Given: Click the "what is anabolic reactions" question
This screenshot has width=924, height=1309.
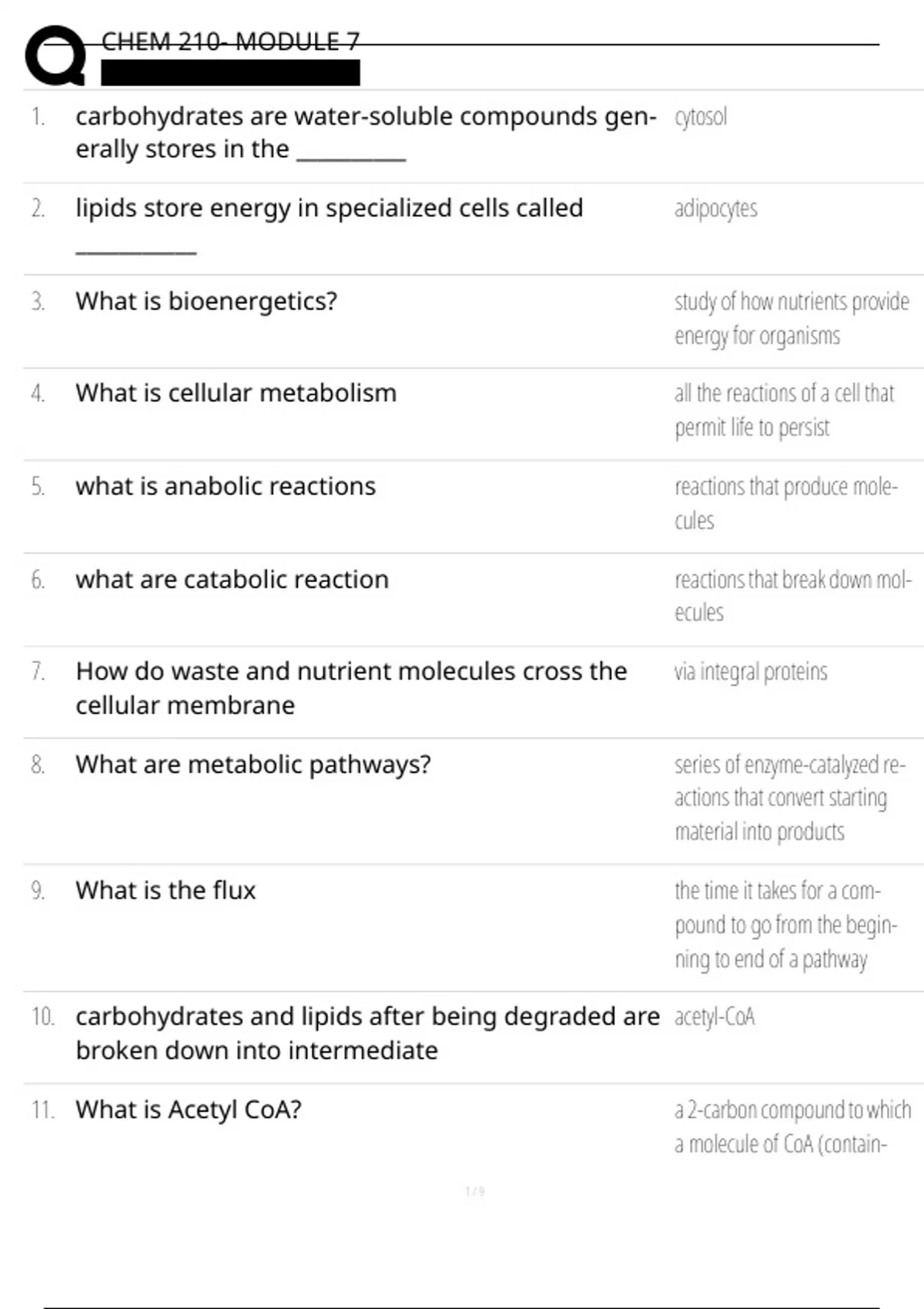Looking at the screenshot, I should (226, 487).
